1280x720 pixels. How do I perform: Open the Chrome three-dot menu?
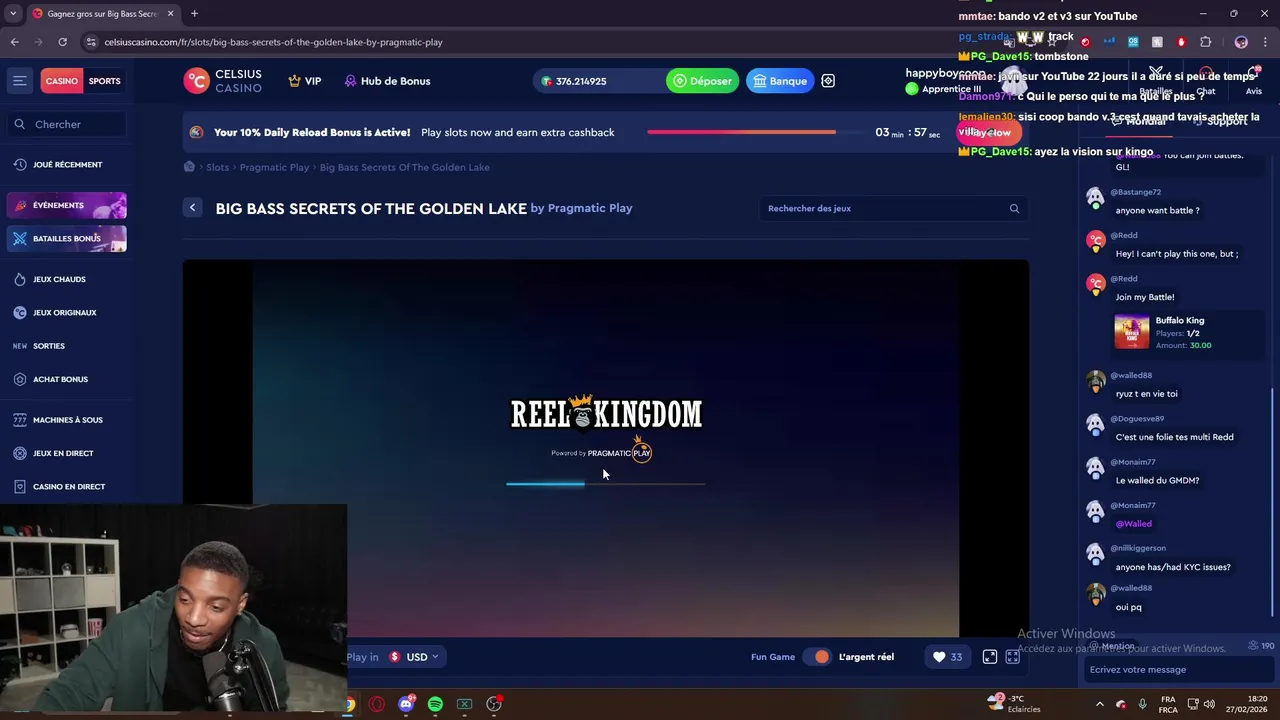[x=1265, y=42]
